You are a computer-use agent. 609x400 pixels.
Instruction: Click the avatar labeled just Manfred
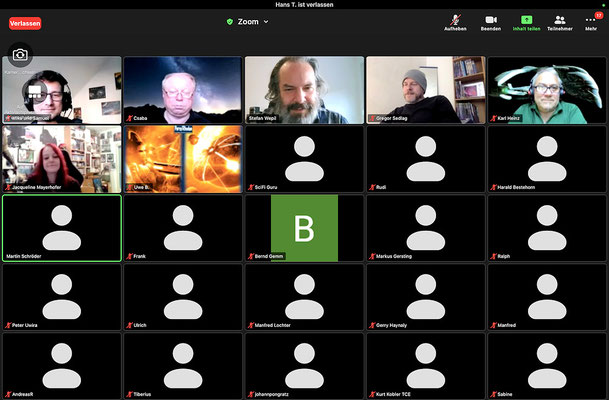pyautogui.click(x=547, y=297)
